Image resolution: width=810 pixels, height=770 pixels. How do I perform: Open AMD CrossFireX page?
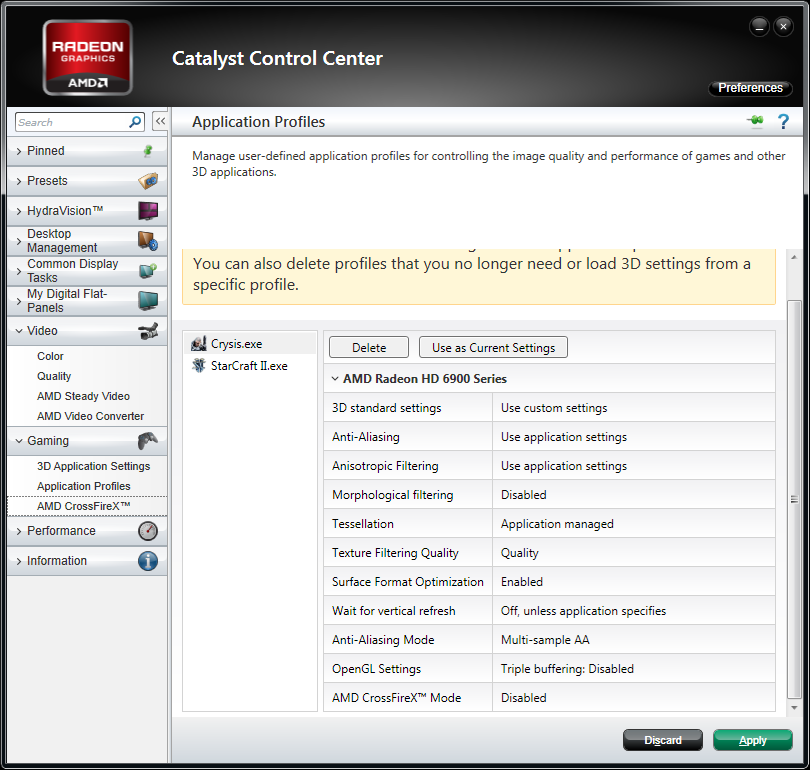[83, 506]
